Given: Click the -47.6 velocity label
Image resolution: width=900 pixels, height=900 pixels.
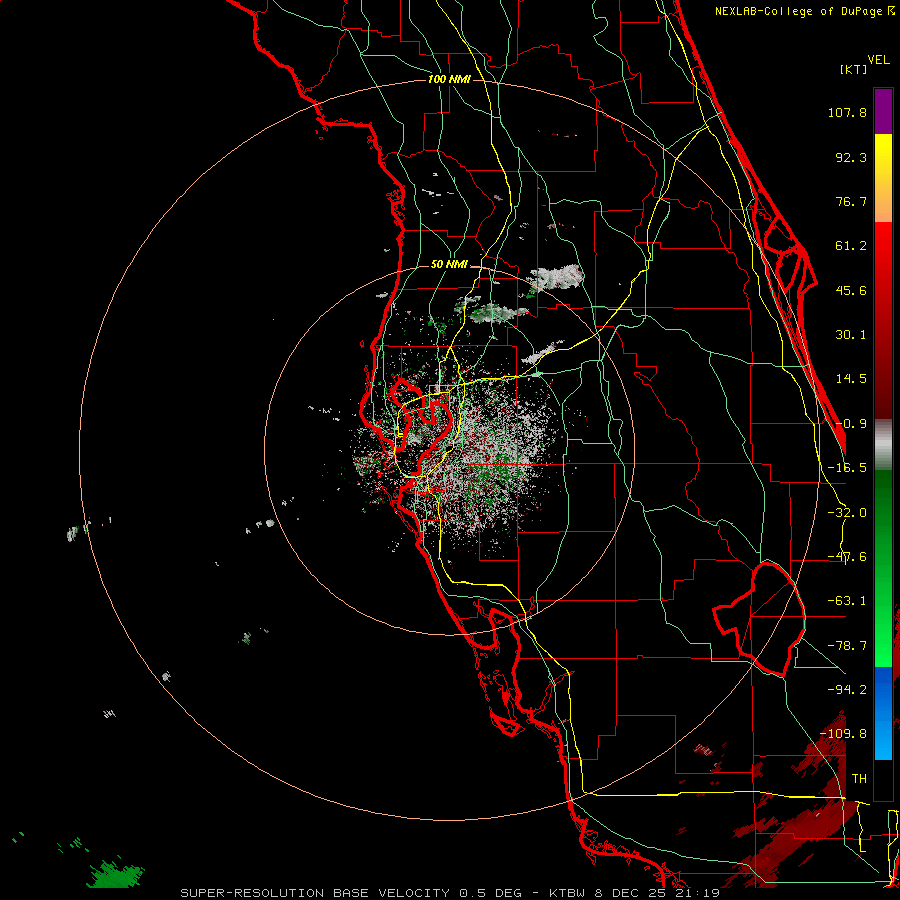Looking at the screenshot, I should click(847, 557).
